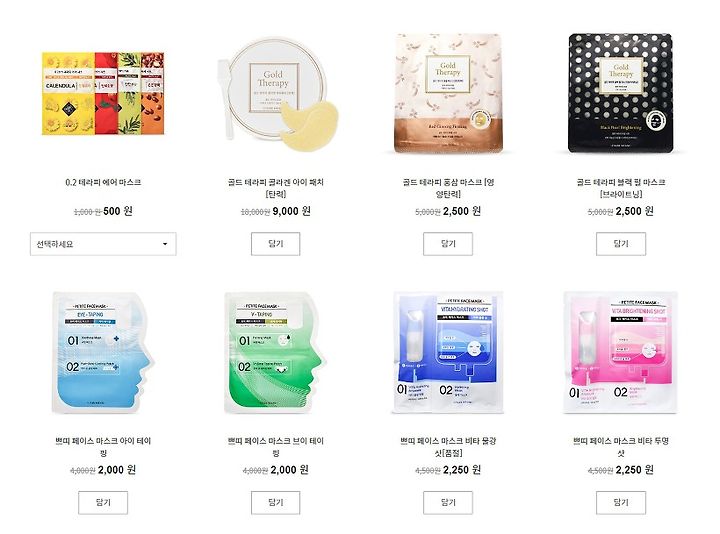Open the 쁘띠 페이스 마스크 비타 투명 샷 link

click(621, 447)
